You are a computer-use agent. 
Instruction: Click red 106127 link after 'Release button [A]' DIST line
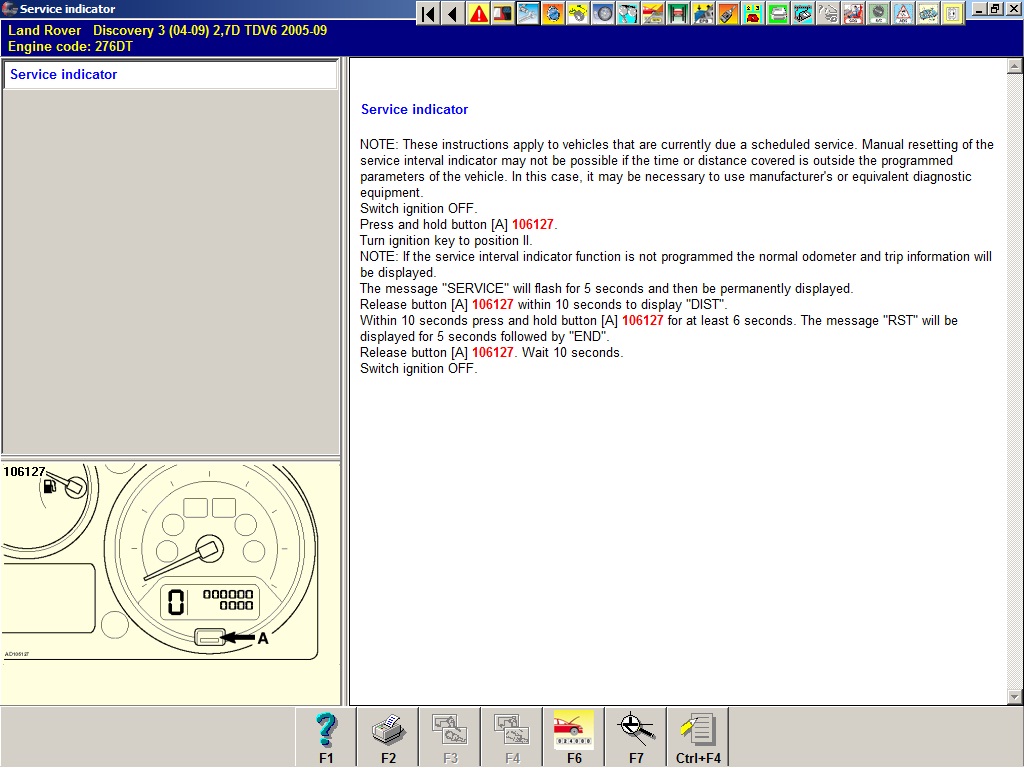tap(493, 305)
